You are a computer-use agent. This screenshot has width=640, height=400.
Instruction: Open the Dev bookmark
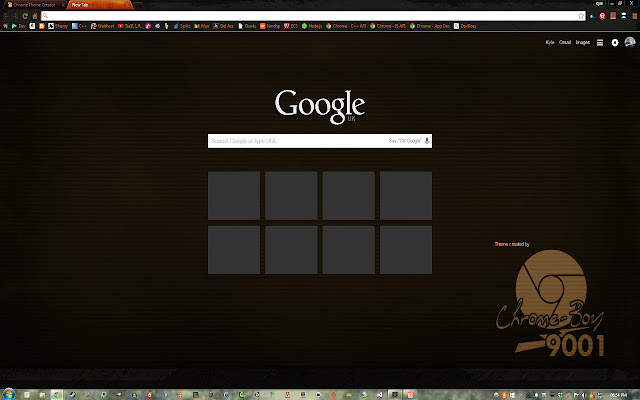[x=18, y=26]
